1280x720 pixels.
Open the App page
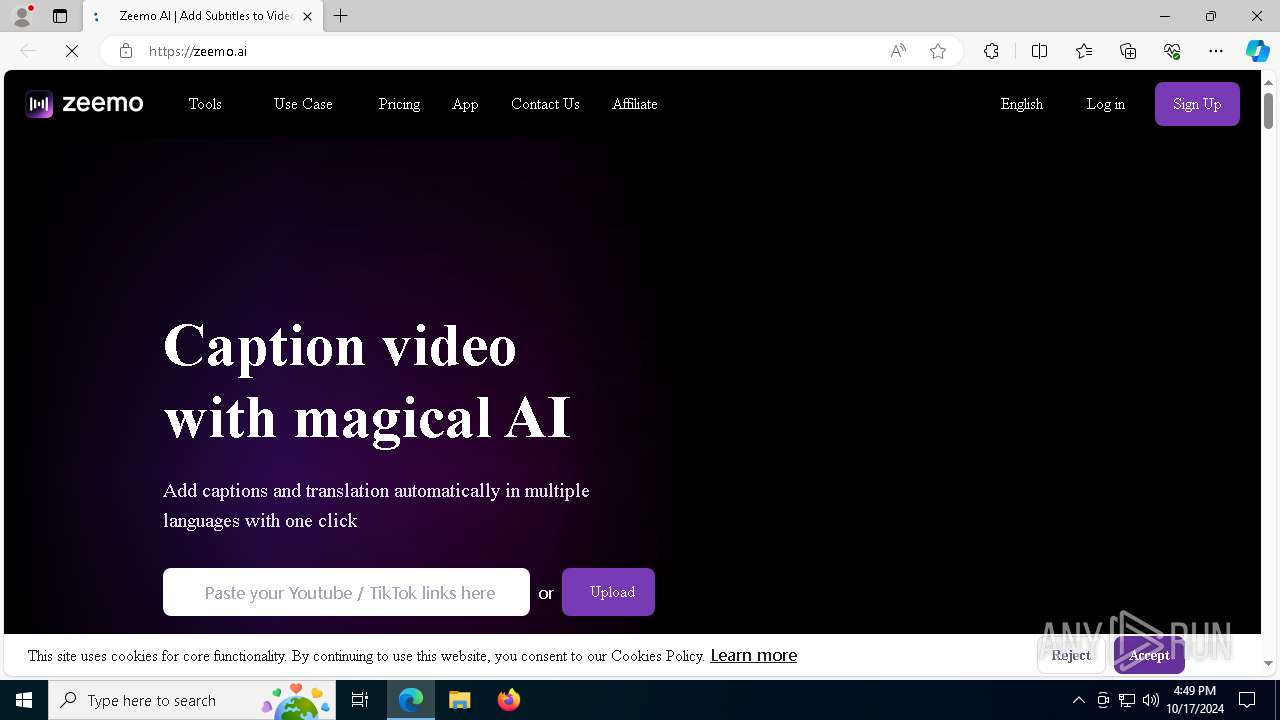coord(465,104)
